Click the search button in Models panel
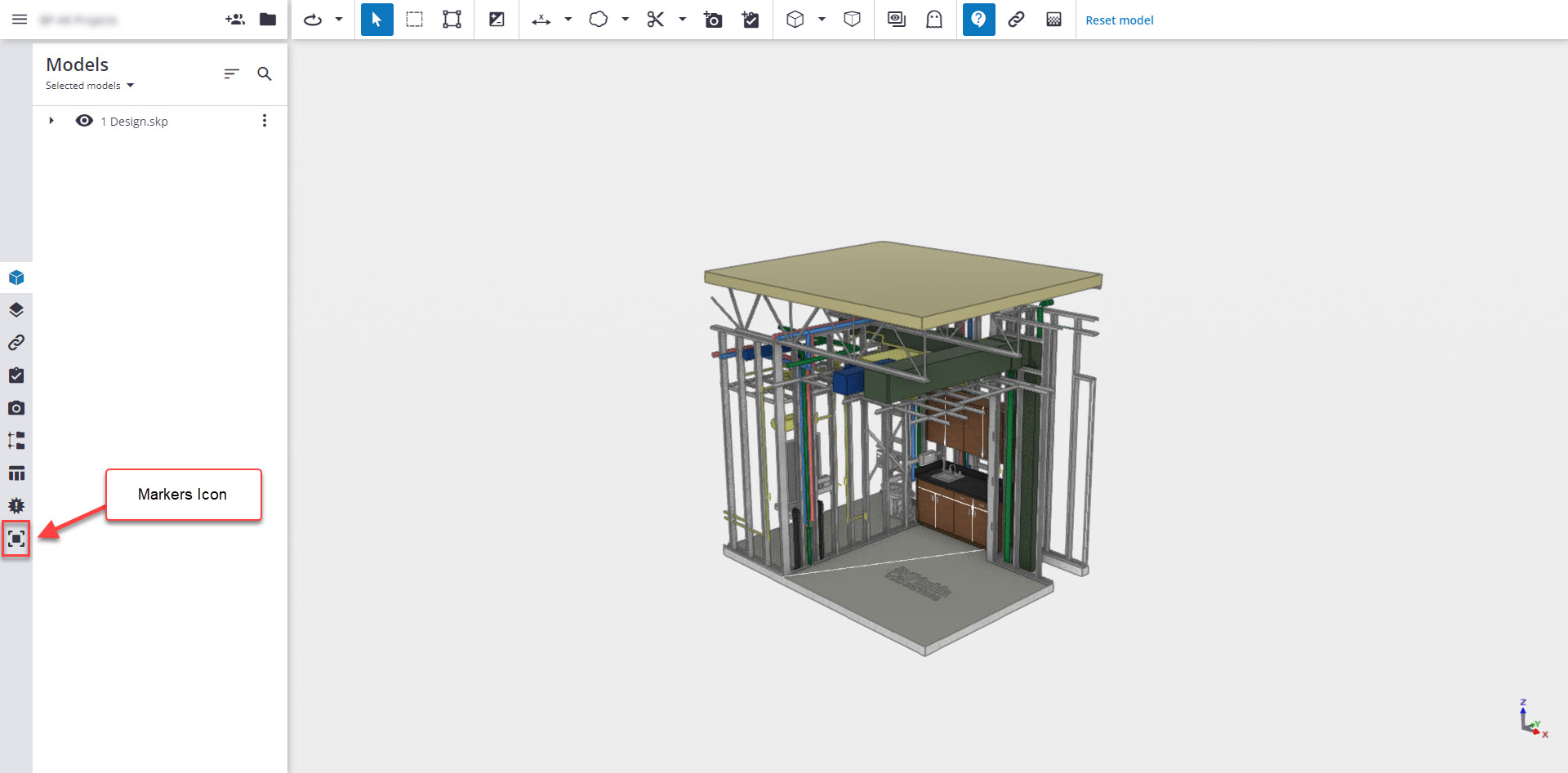 [265, 74]
